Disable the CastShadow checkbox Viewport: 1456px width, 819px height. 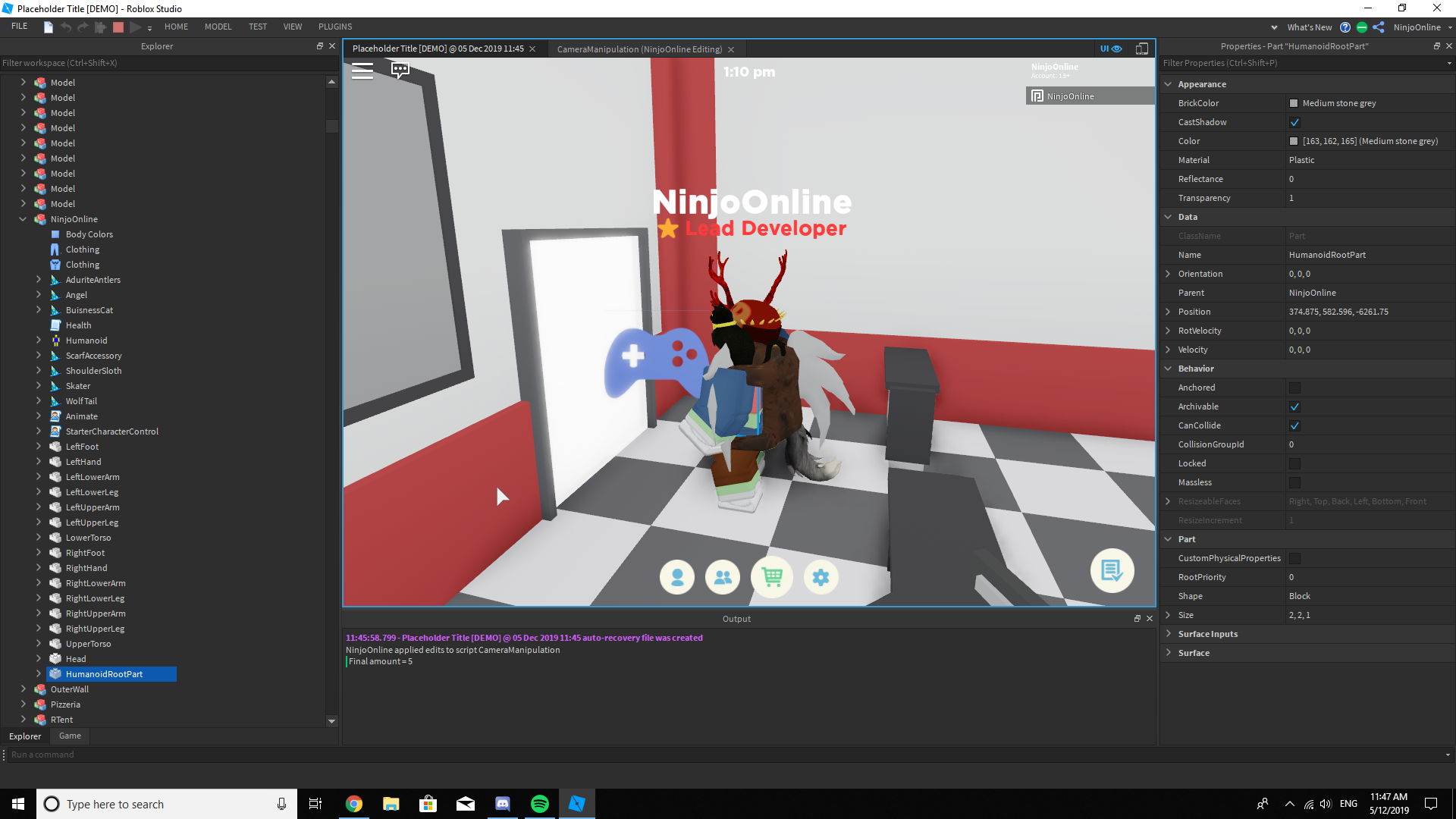tap(1294, 122)
